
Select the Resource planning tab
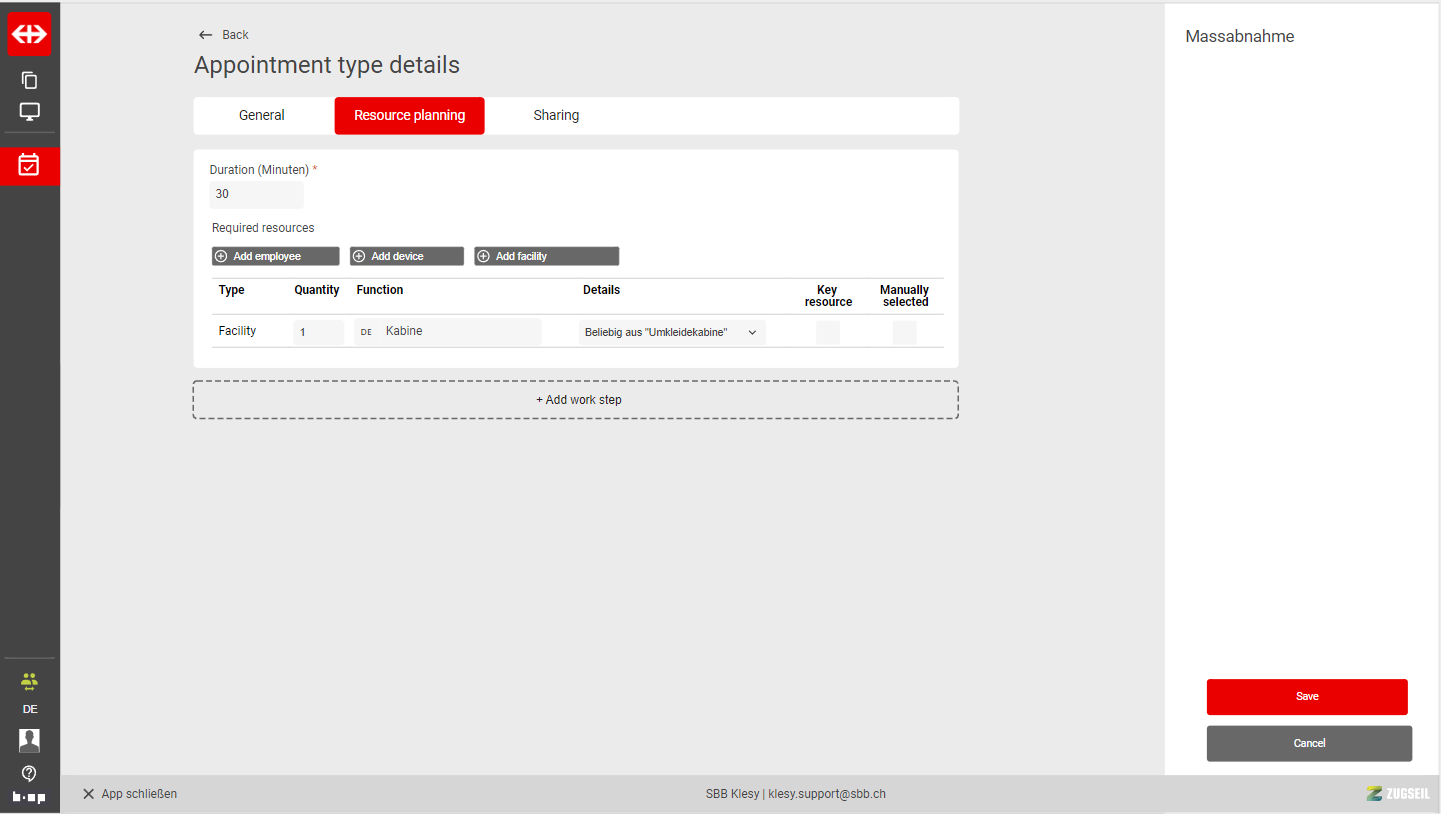coord(409,116)
